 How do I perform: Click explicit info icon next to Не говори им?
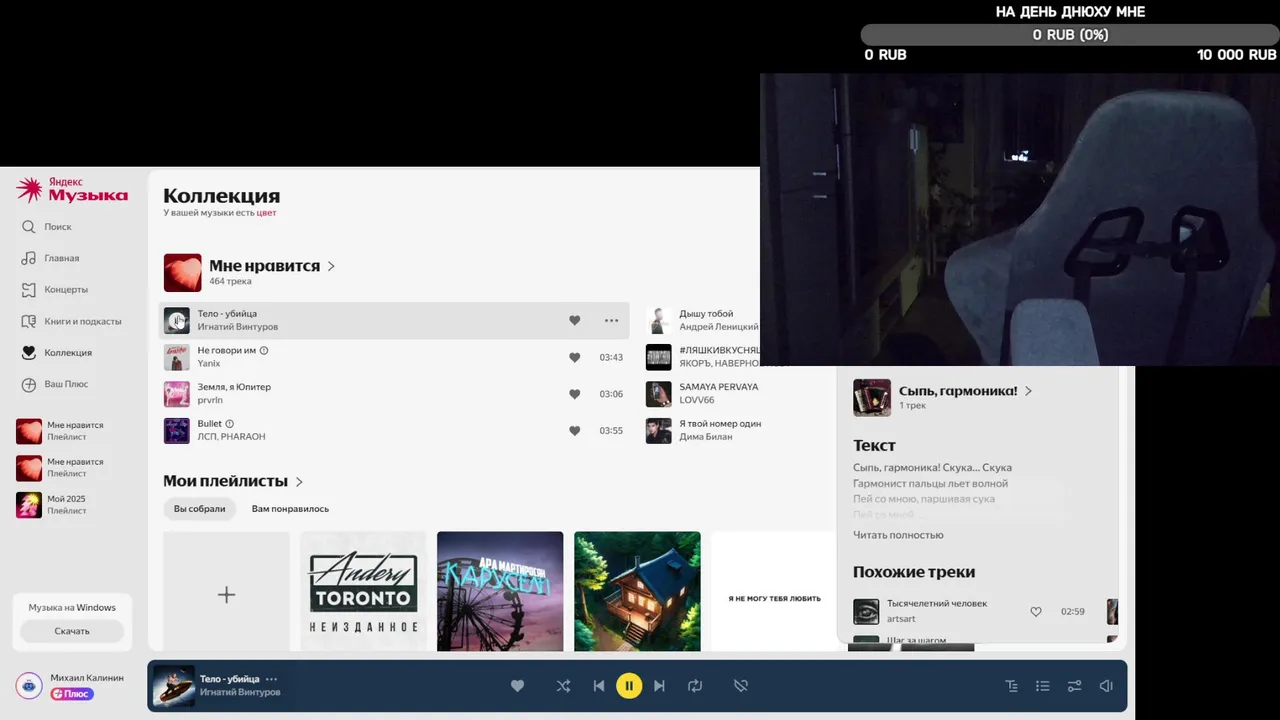pyautogui.click(x=264, y=350)
